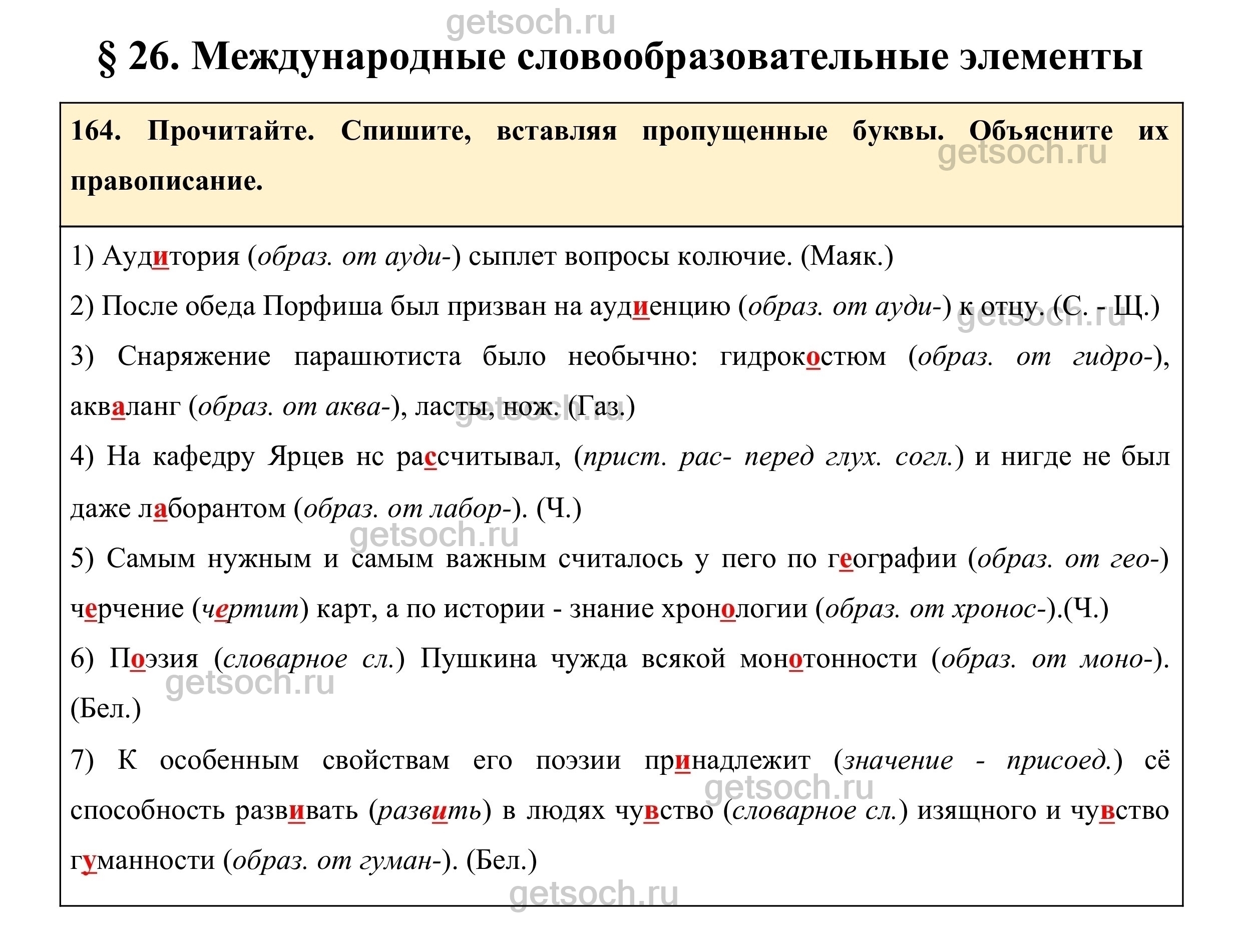Click the section heading § 26 title
1243x952 pixels.
621,57
